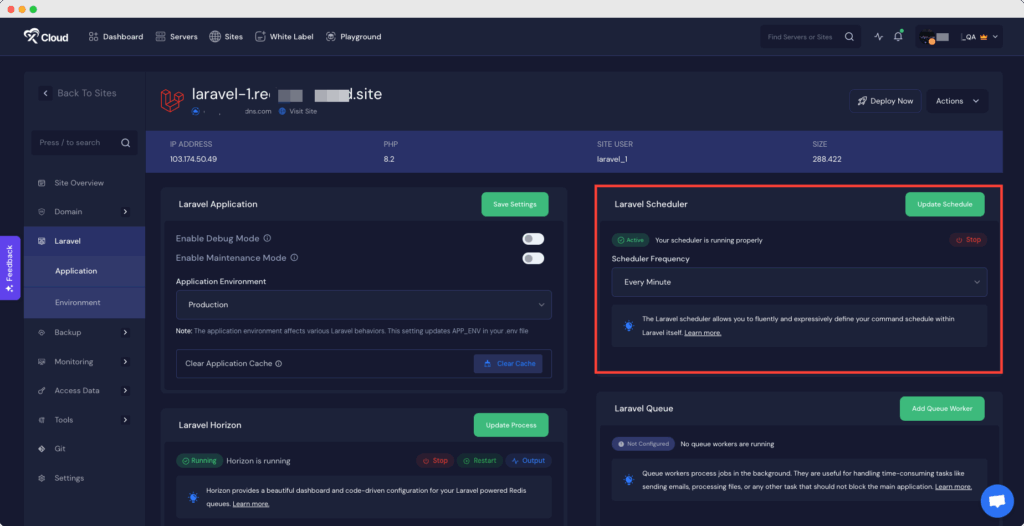The image size is (1024, 526).
Task: Click the sidebar search magnifier icon
Action: click(126, 143)
